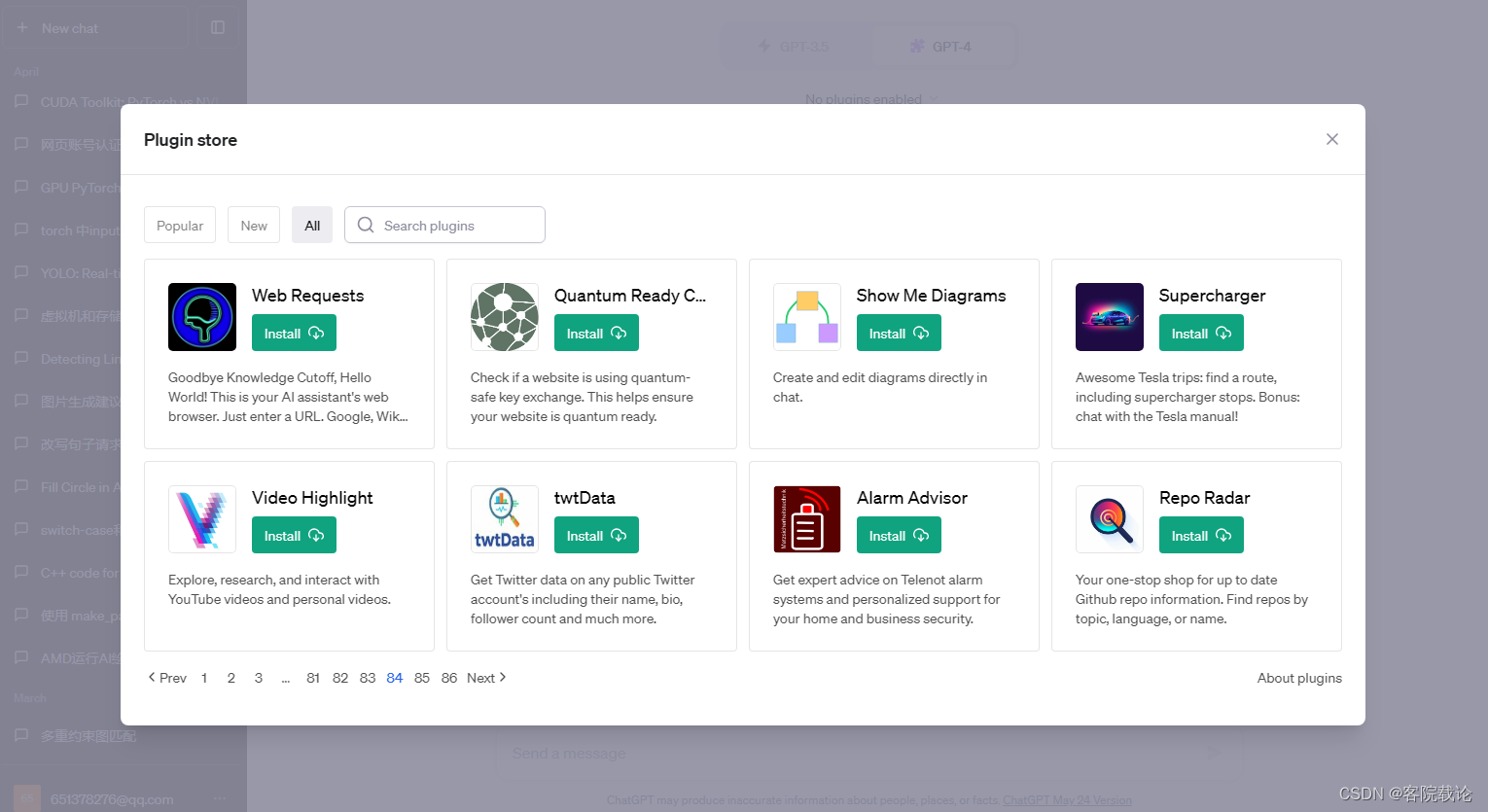Install the Supercharger plugin
The width and height of the screenshot is (1488, 812).
(1201, 333)
